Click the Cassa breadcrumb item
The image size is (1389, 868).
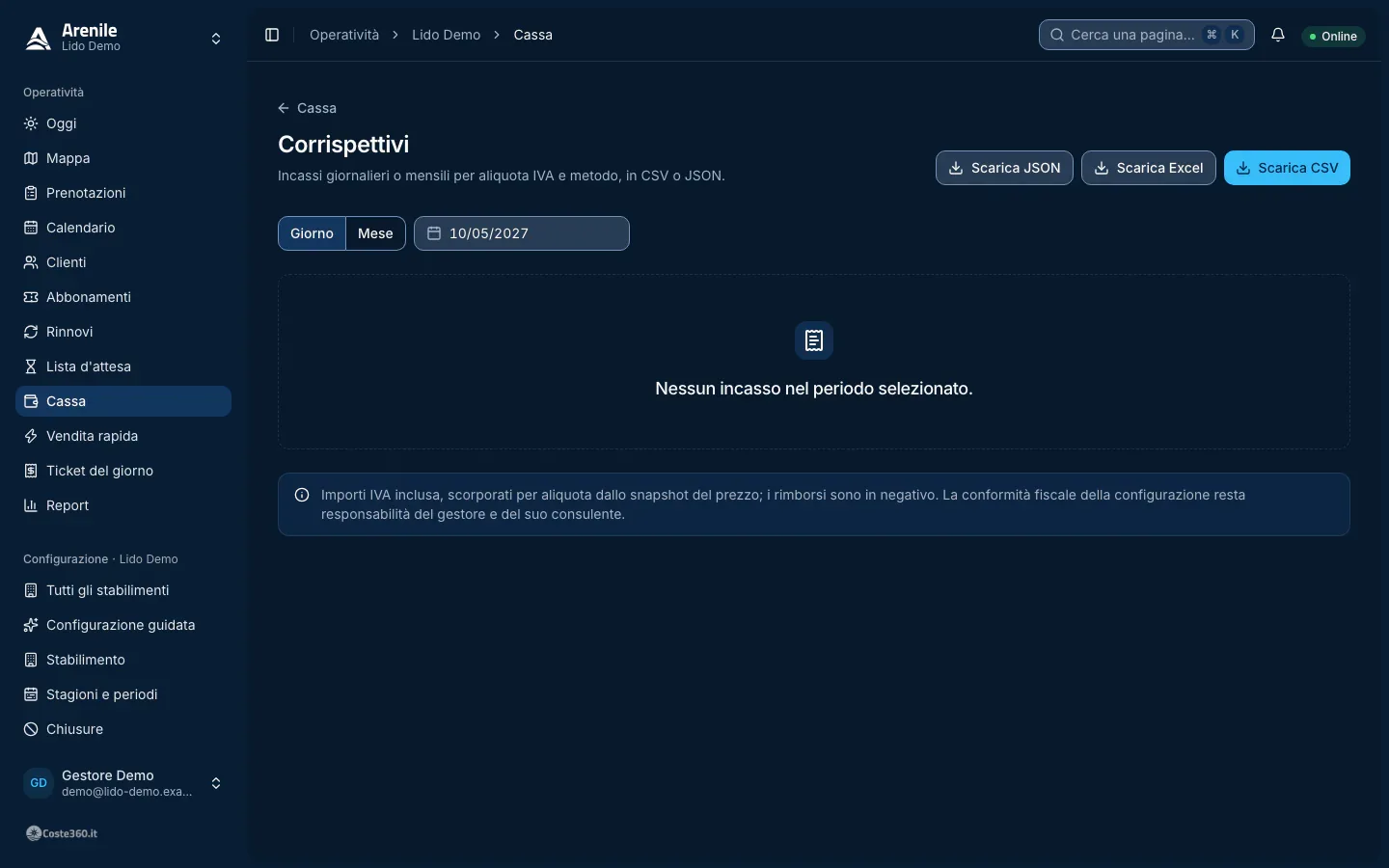532,35
